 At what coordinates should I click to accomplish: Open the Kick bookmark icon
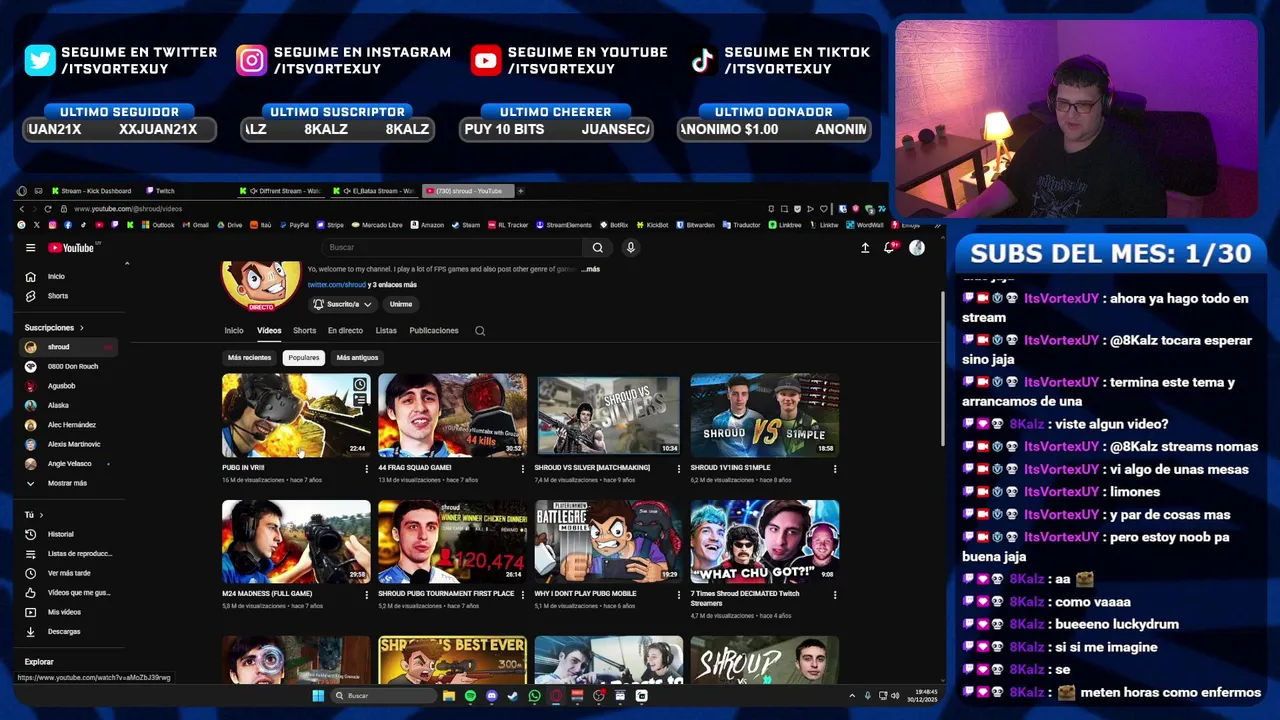click(x=130, y=225)
